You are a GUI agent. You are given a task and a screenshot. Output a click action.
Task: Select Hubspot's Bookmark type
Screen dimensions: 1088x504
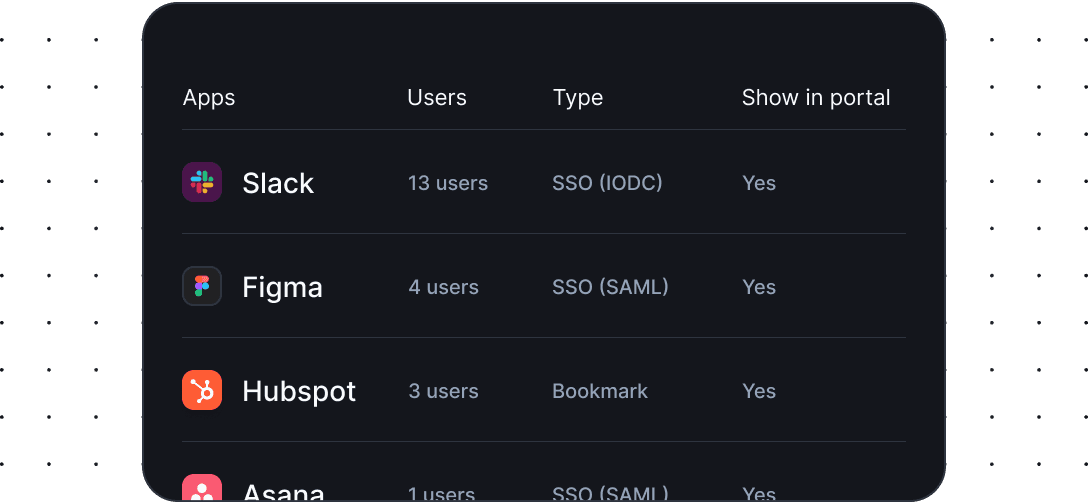pyautogui.click(x=600, y=391)
